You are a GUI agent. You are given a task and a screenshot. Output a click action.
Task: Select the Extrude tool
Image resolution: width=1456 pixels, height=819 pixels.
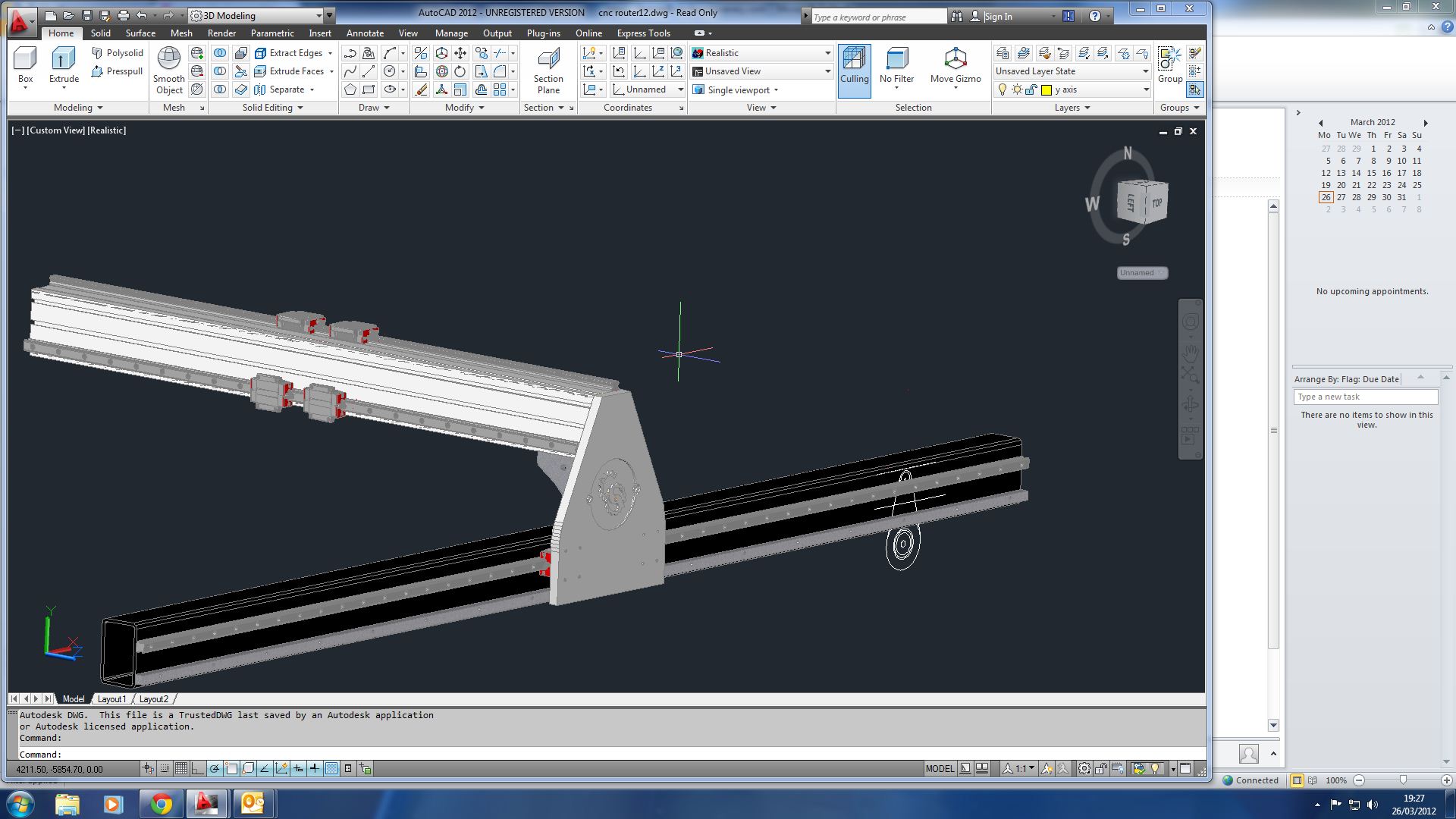point(64,64)
